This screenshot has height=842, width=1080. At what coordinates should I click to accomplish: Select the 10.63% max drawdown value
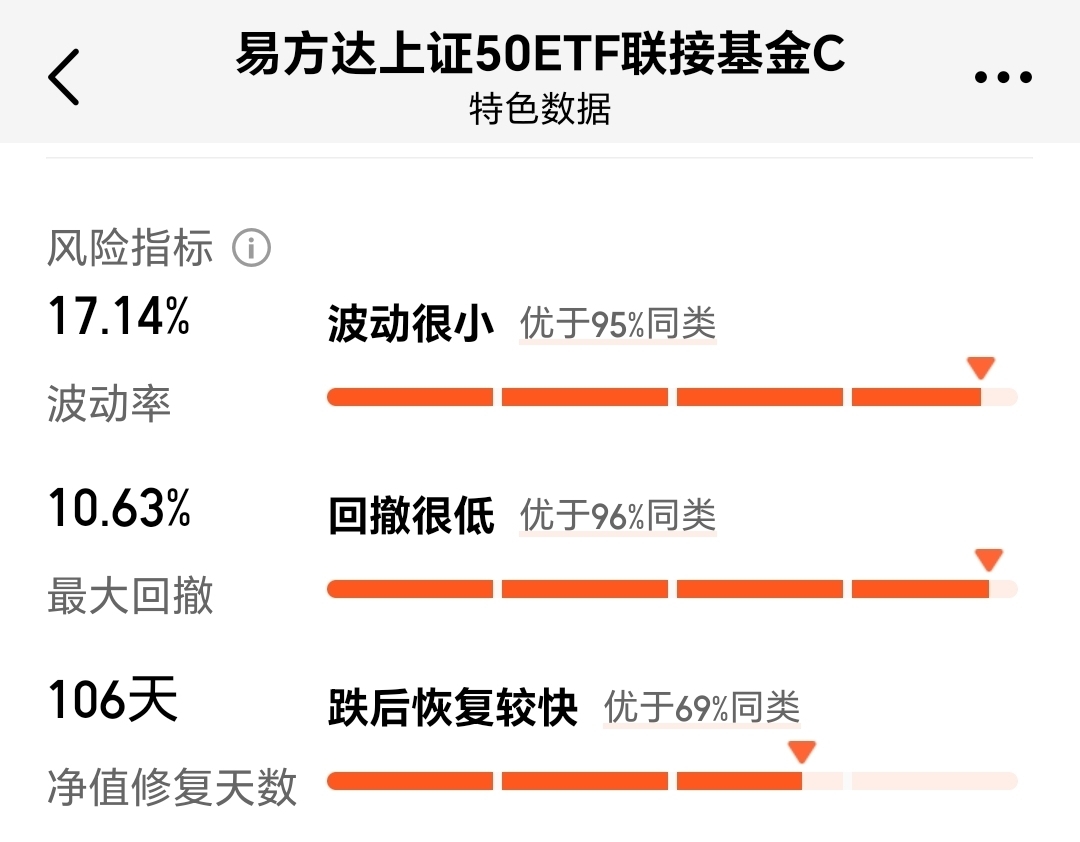pyautogui.click(x=119, y=509)
